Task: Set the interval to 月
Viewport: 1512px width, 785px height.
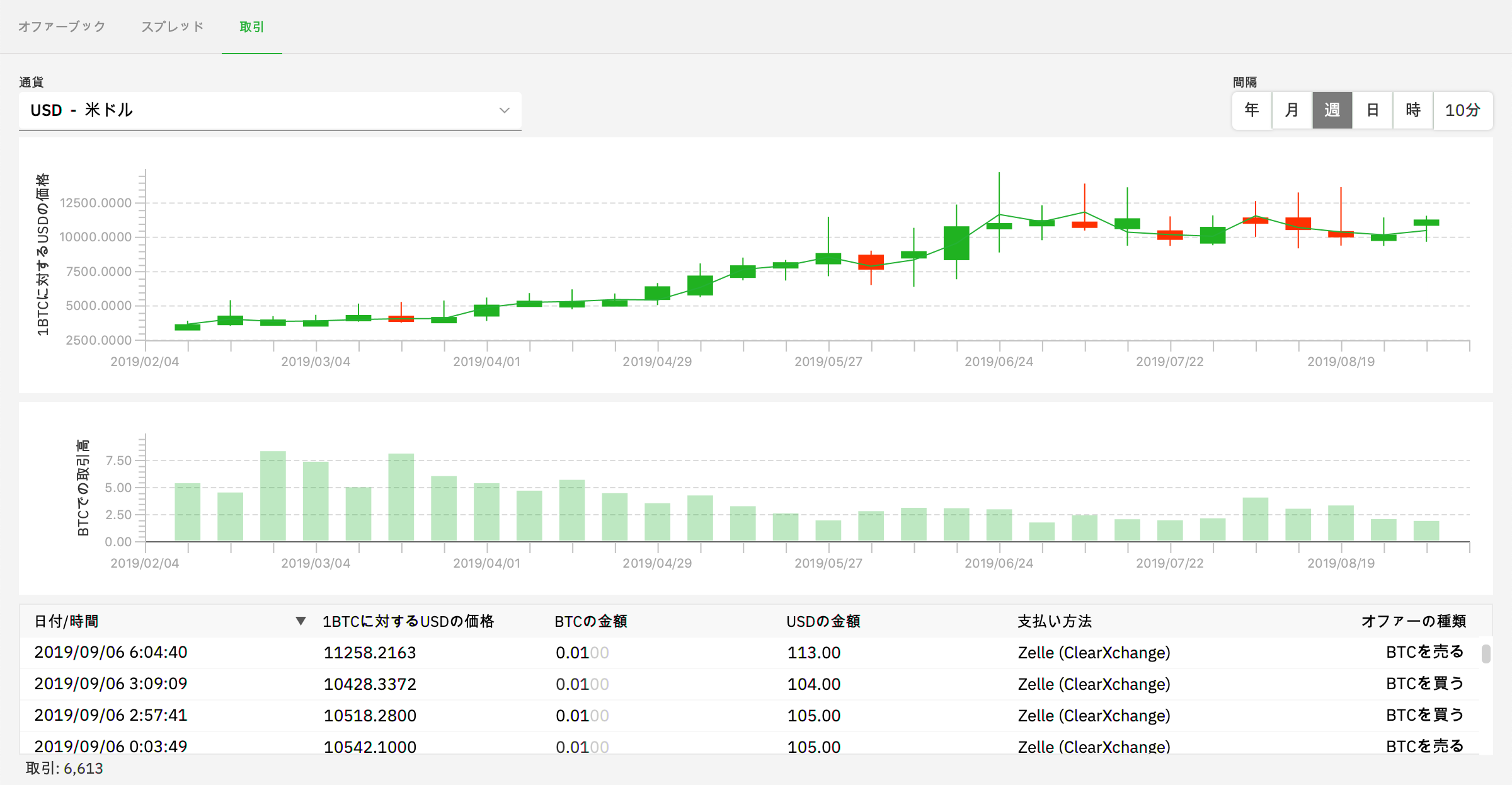Action: (1291, 110)
